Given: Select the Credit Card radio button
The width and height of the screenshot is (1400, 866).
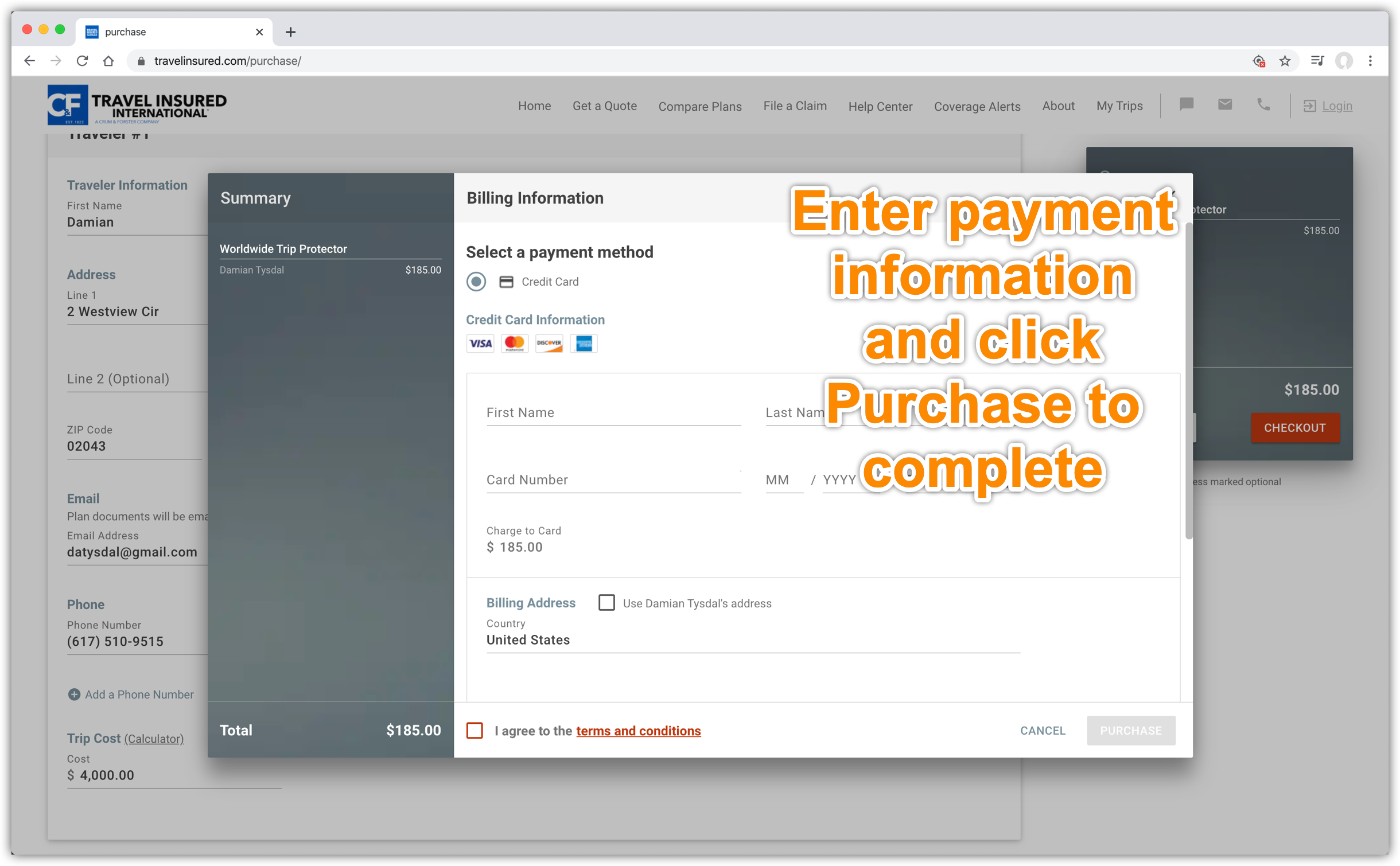Looking at the screenshot, I should click(476, 282).
